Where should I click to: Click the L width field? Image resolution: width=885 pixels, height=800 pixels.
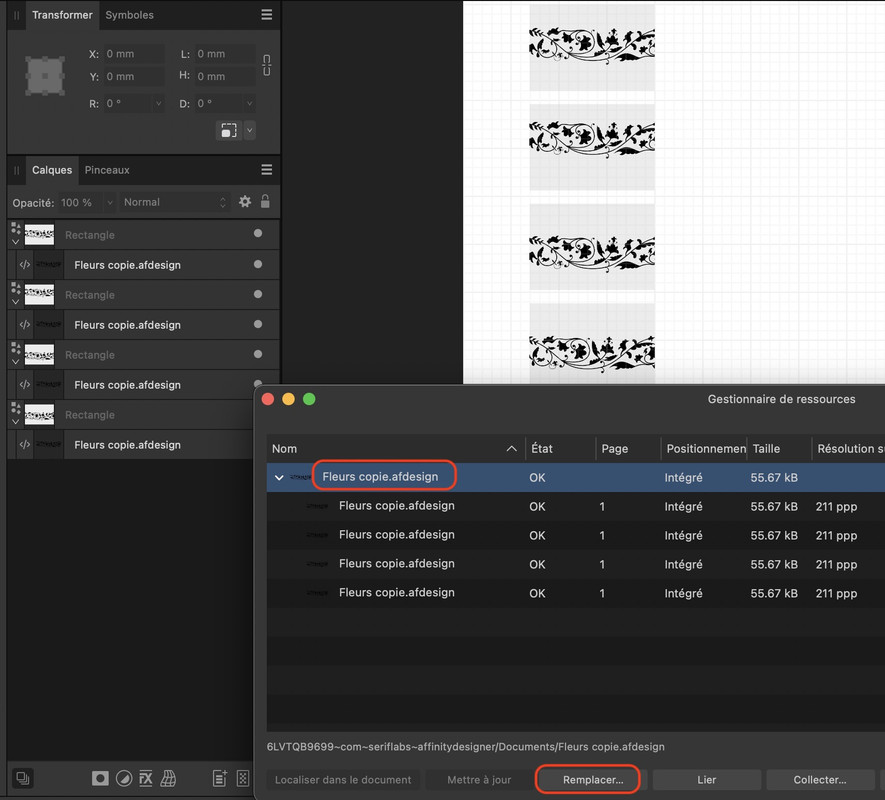coord(225,54)
